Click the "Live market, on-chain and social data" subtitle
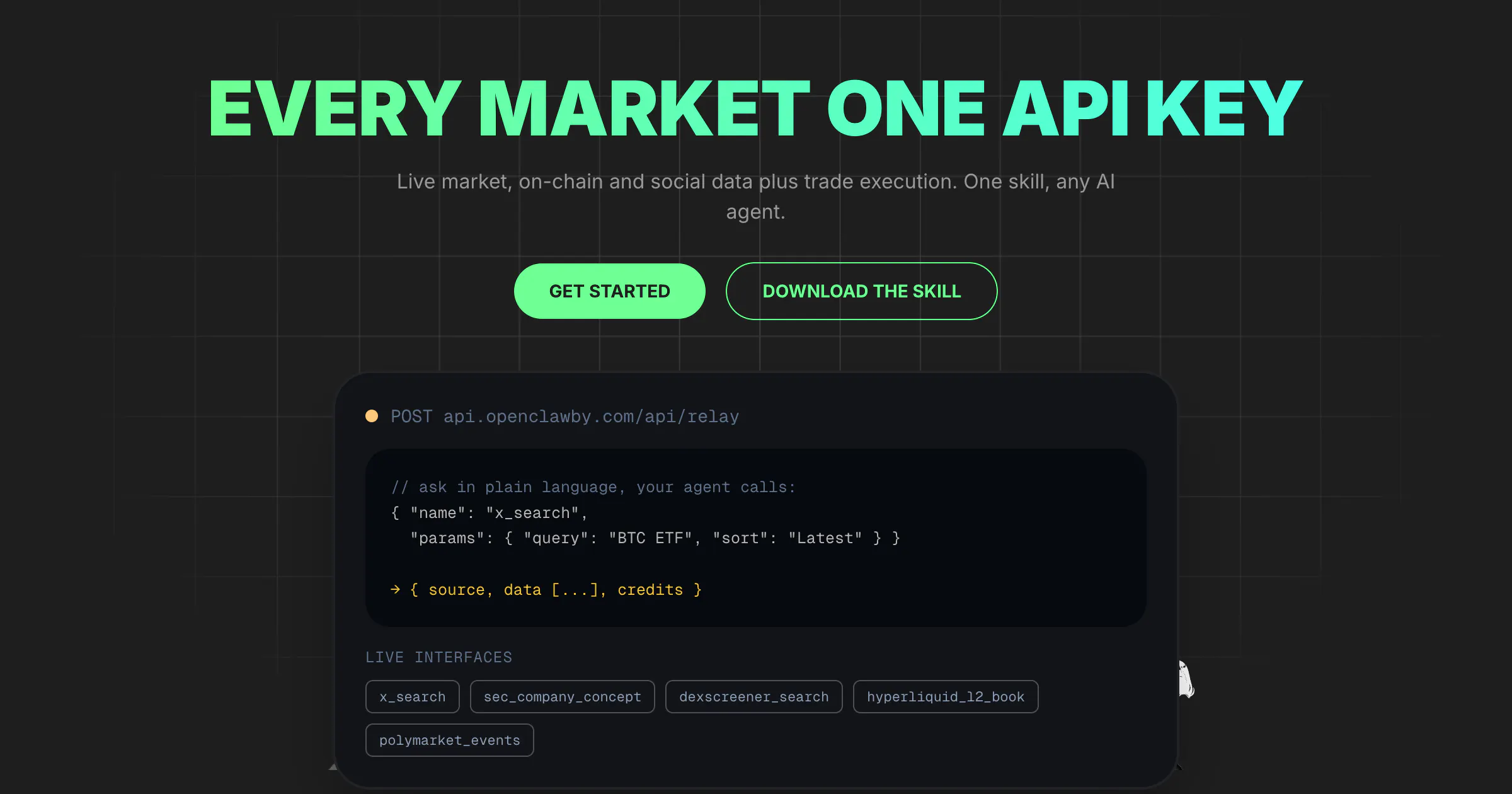Screen dimensions: 1512x794 (x=755, y=196)
